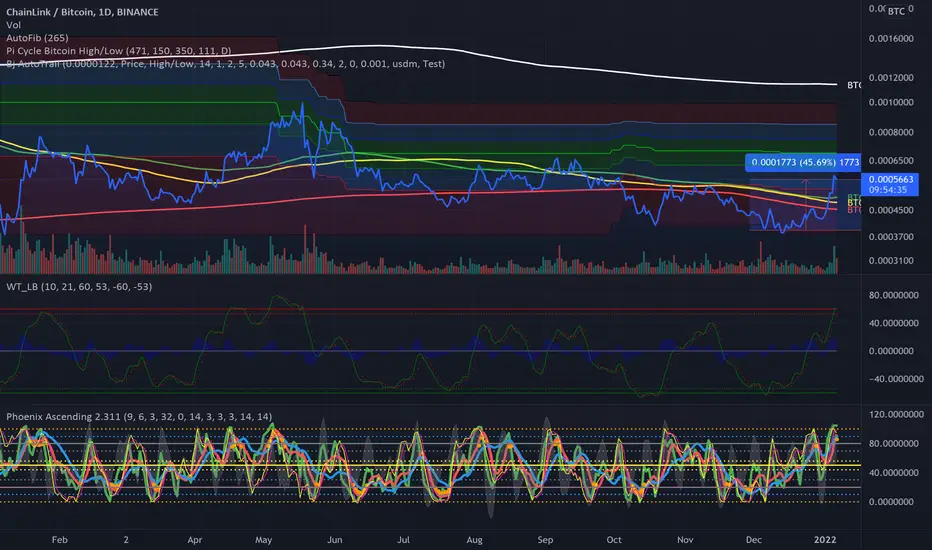Image resolution: width=932 pixels, height=550 pixels.
Task: Select Dec on the time axis
Action: tap(754, 540)
